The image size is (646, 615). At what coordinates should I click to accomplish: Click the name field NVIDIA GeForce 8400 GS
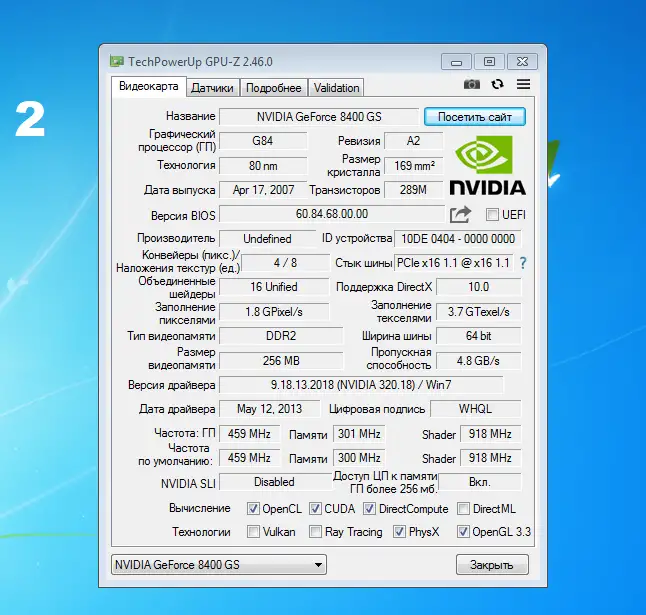pos(319,117)
